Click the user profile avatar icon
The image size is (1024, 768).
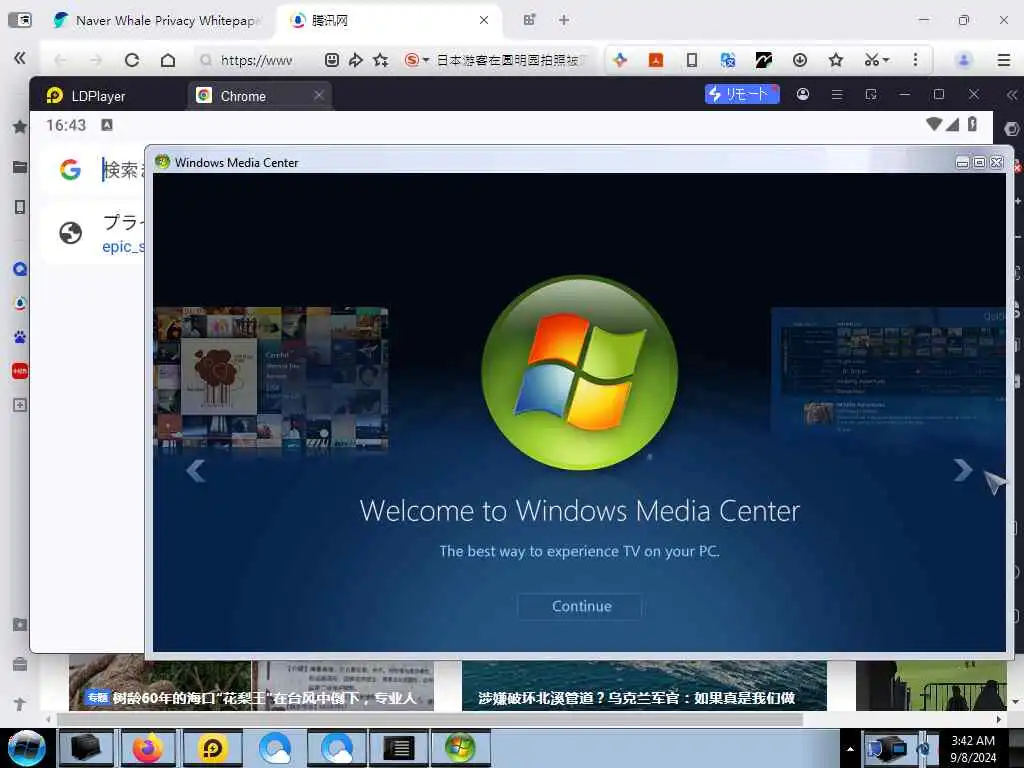(963, 60)
